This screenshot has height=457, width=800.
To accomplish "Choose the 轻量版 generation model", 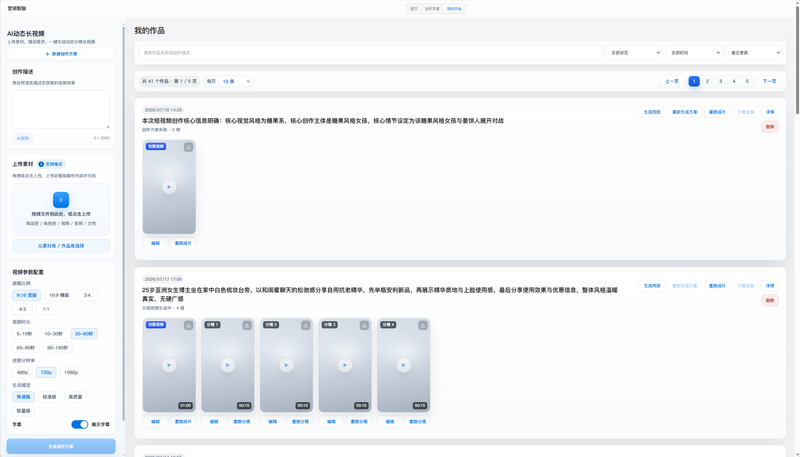I will pos(23,411).
